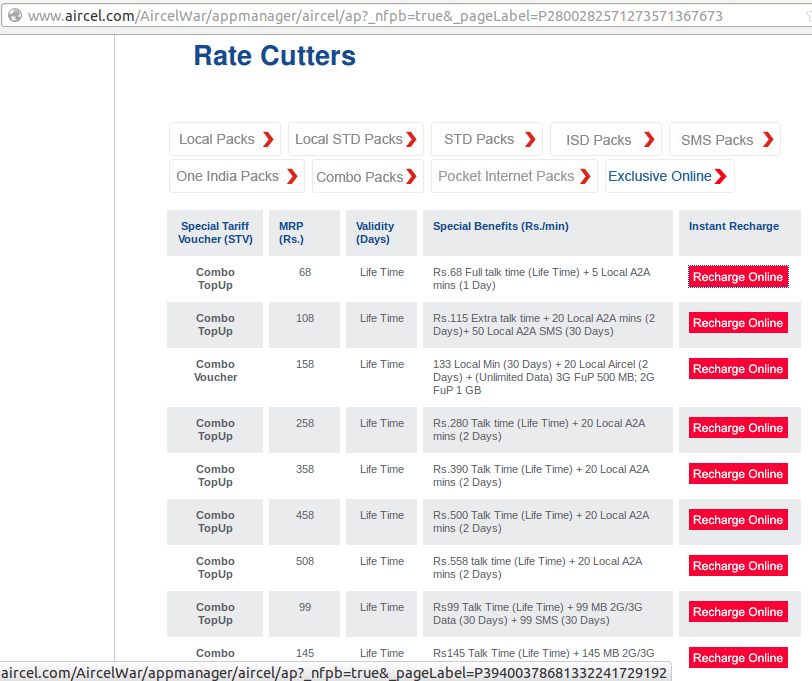Recharge Online for the Rs.99 pack
The image size is (812, 681).
(x=738, y=612)
